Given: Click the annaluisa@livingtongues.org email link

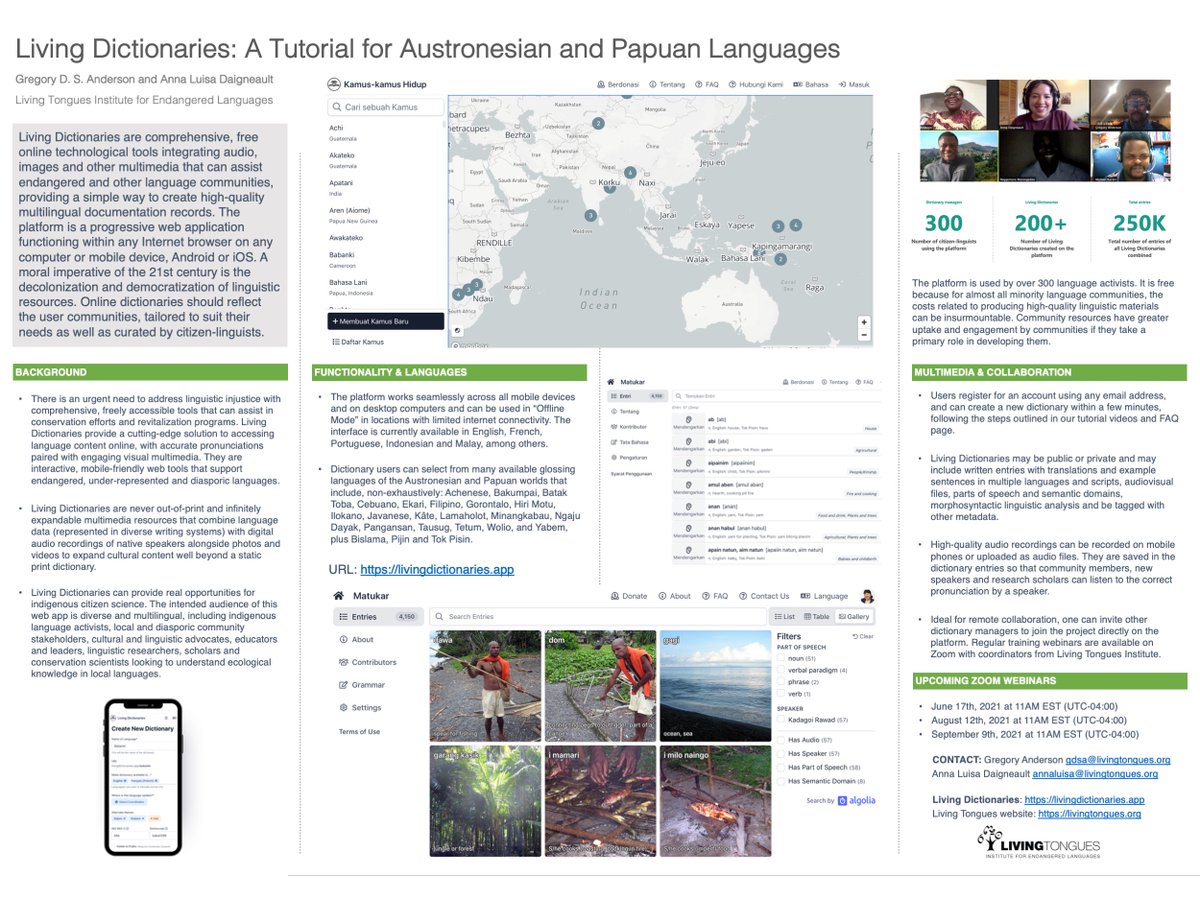Looking at the screenshot, I should [x=1097, y=774].
